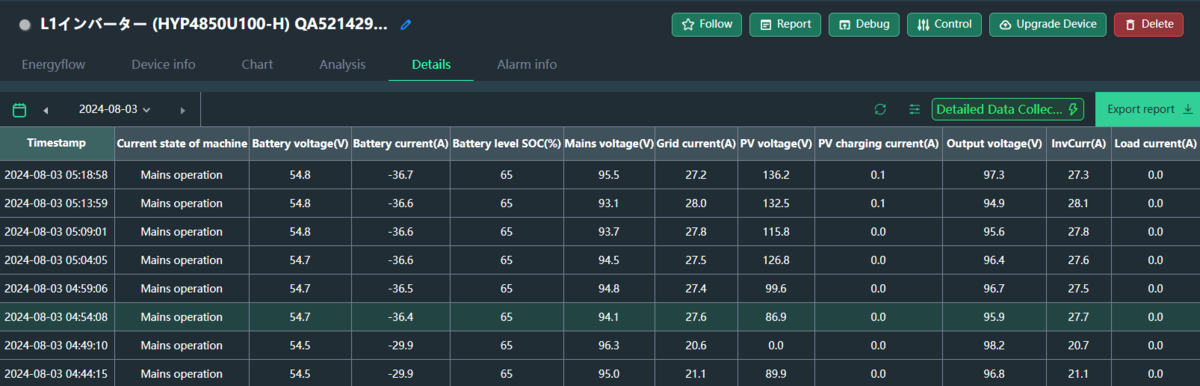This screenshot has height=386, width=1200.
Task: Click Battery current(A) column header
Action: coord(401,144)
